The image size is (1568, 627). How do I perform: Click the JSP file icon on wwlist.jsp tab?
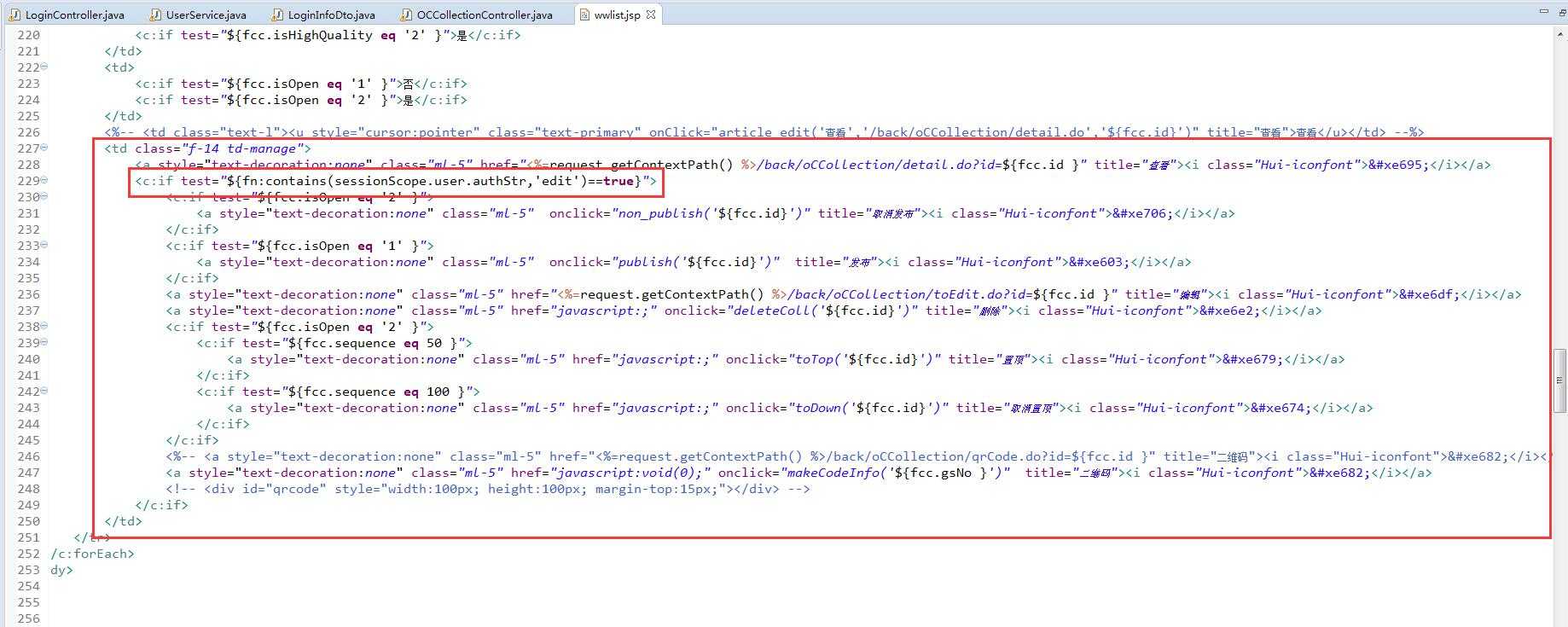point(584,15)
